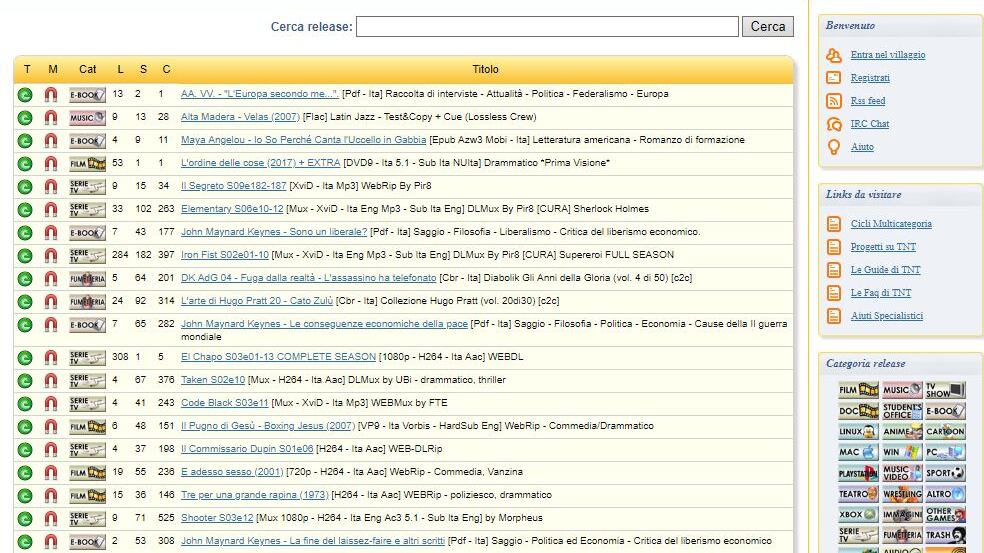Open release Tre per una grande rapina (1973)
This screenshot has height=553, width=984.
254,495
